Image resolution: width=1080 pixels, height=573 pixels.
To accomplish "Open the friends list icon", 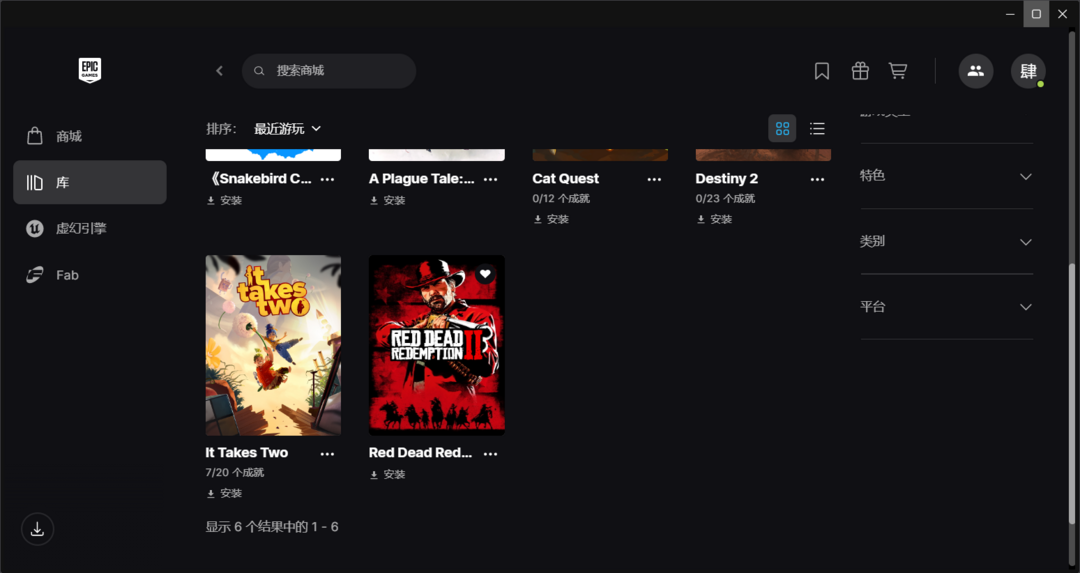I will pos(975,71).
